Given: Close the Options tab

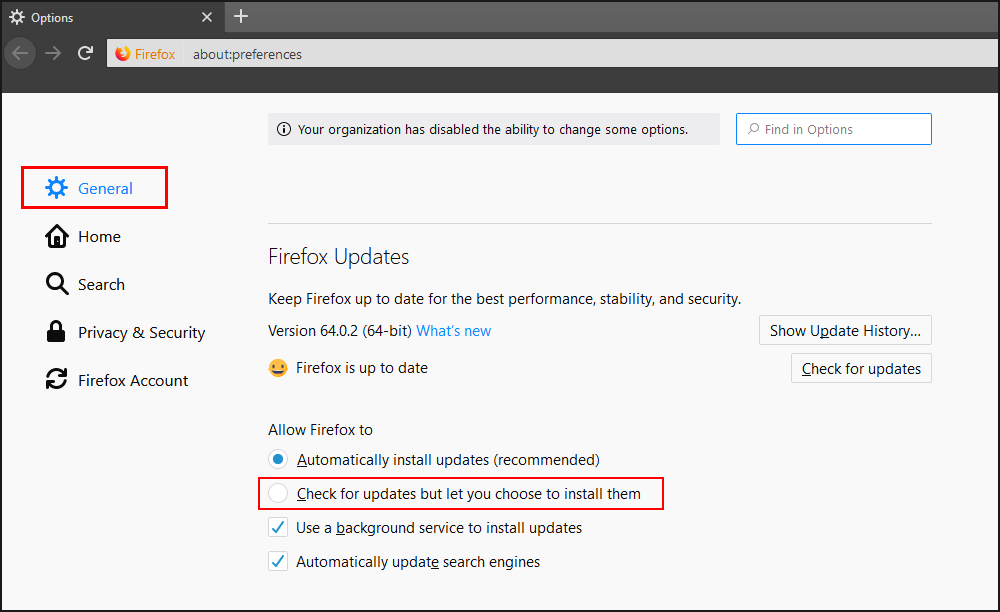Looking at the screenshot, I should 207,17.
